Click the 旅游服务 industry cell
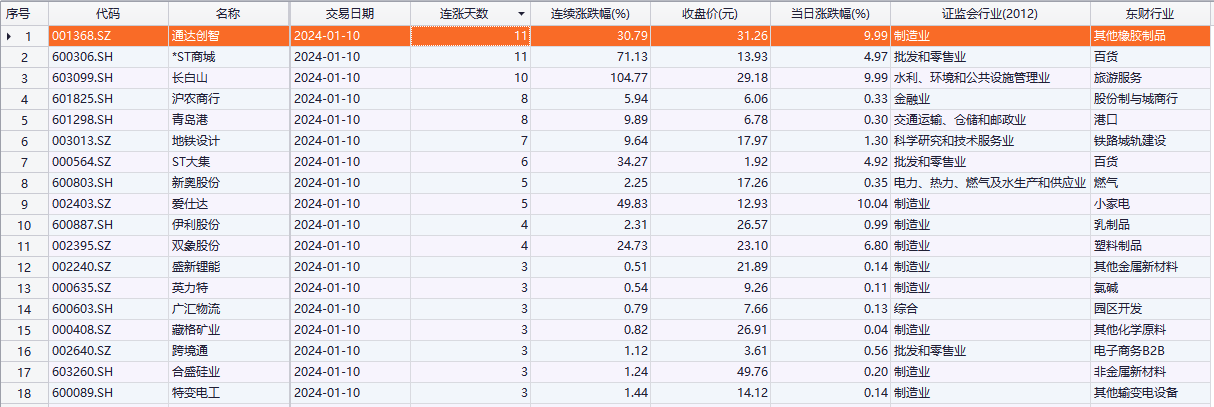Viewport: 1214px width, 407px height. tap(1118, 78)
